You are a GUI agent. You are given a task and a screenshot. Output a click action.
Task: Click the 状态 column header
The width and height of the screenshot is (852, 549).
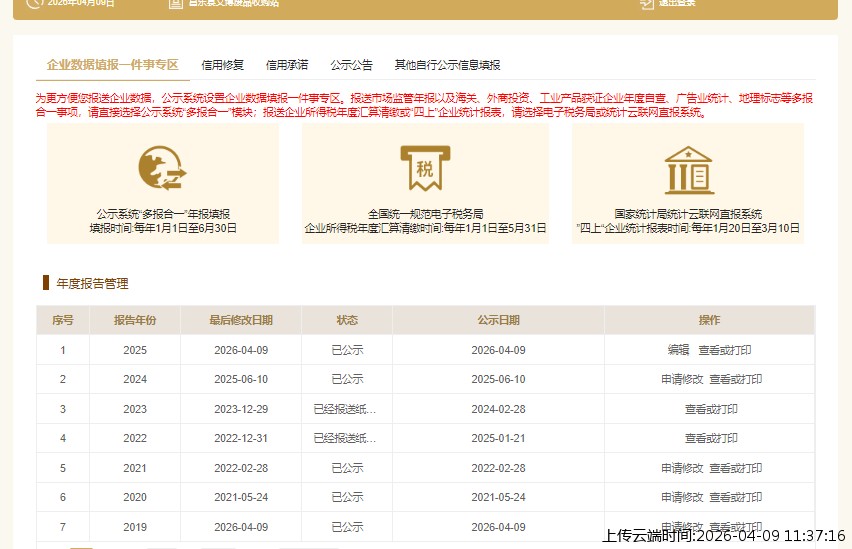347,320
